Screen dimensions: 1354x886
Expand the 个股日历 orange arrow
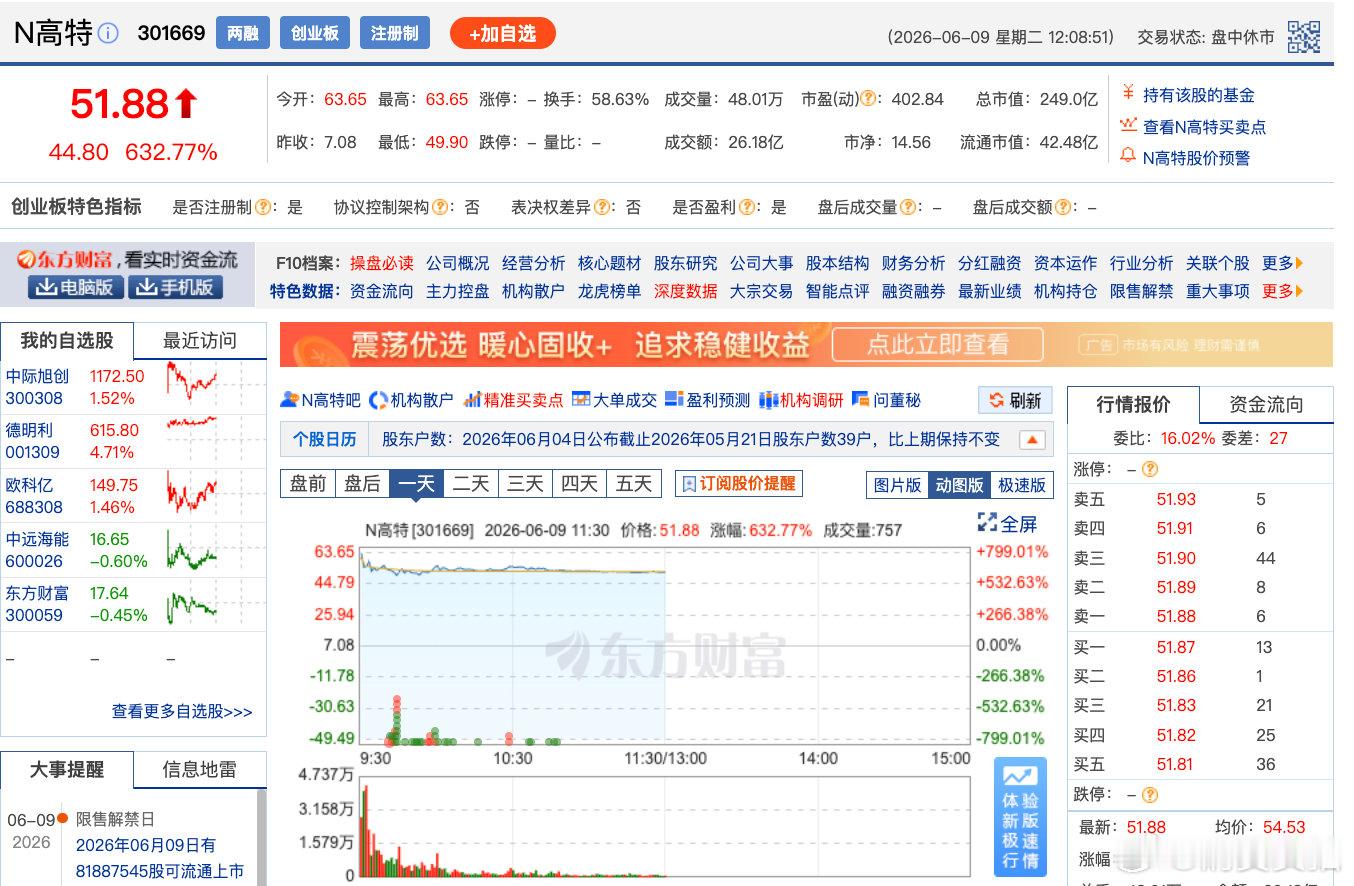pyautogui.click(x=1033, y=440)
